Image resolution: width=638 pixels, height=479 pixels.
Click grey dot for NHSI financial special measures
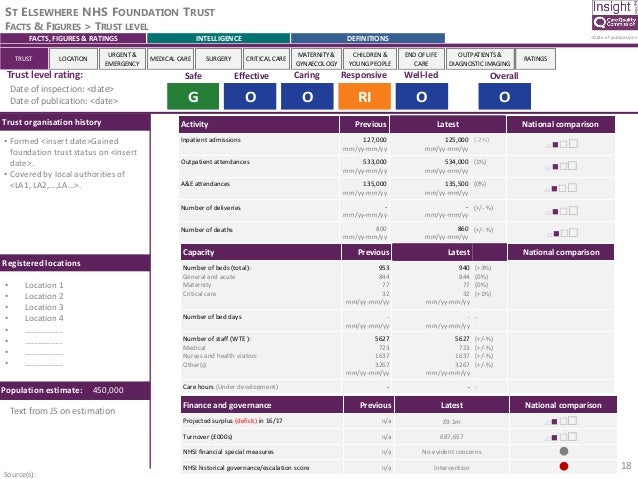[x=564, y=451]
